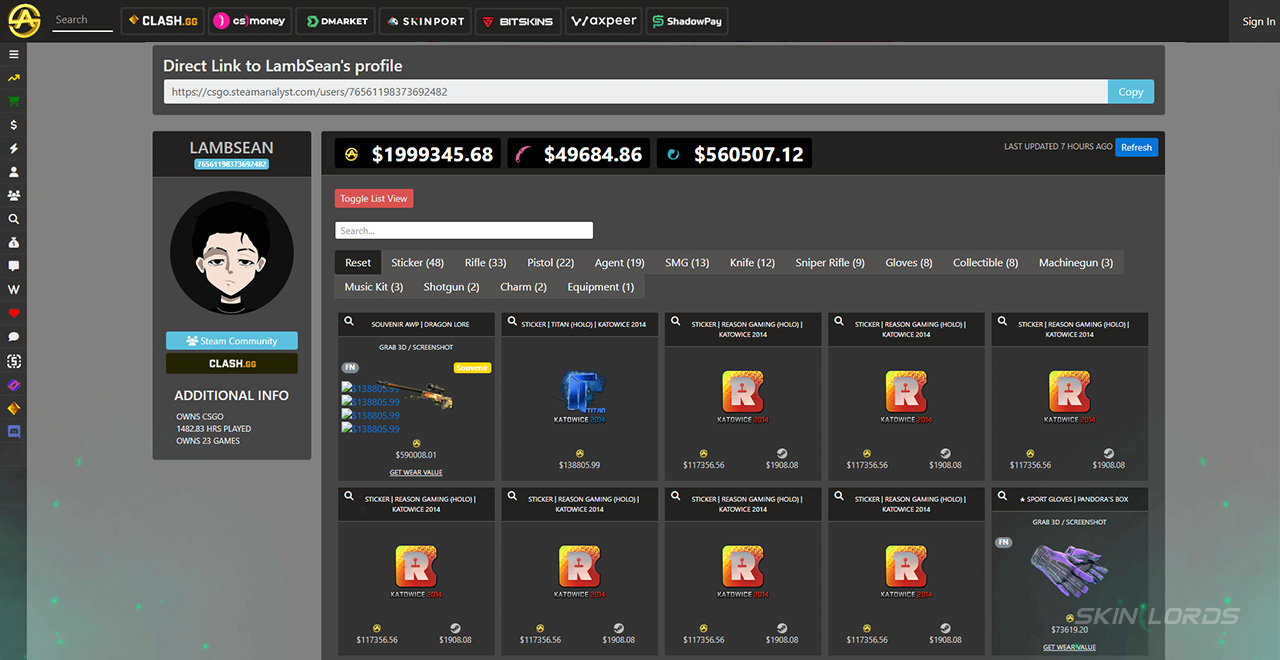The height and width of the screenshot is (660, 1280).
Task: Filter inventory by Sniper Rifle (9)
Action: click(830, 263)
